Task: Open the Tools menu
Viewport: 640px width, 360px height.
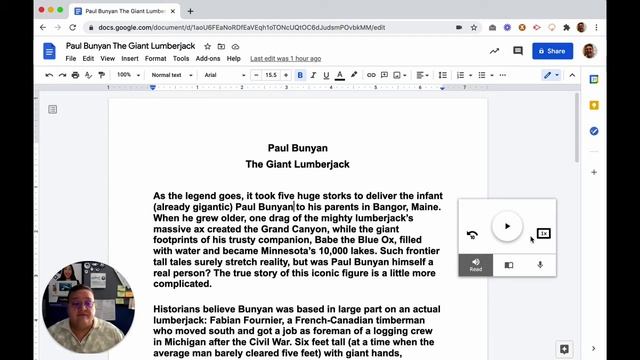Action: (181, 59)
